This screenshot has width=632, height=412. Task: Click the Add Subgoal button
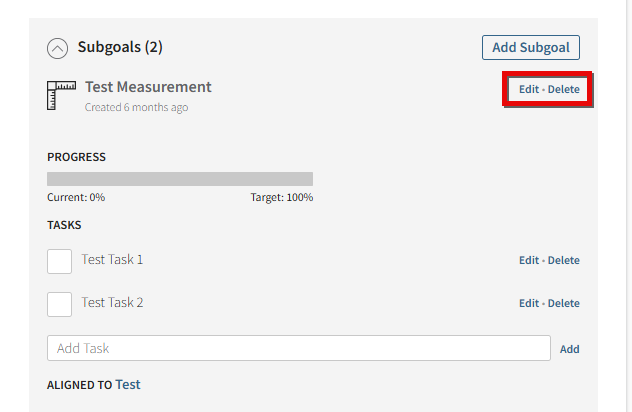coord(531,48)
